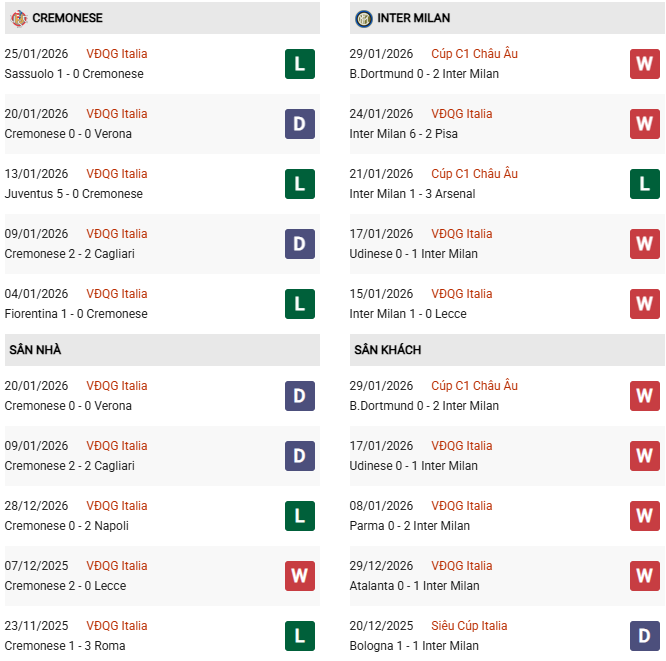Select the SÂN NHÀ section header
Image resolution: width=666 pixels, height=661 pixels.
(x=33, y=350)
